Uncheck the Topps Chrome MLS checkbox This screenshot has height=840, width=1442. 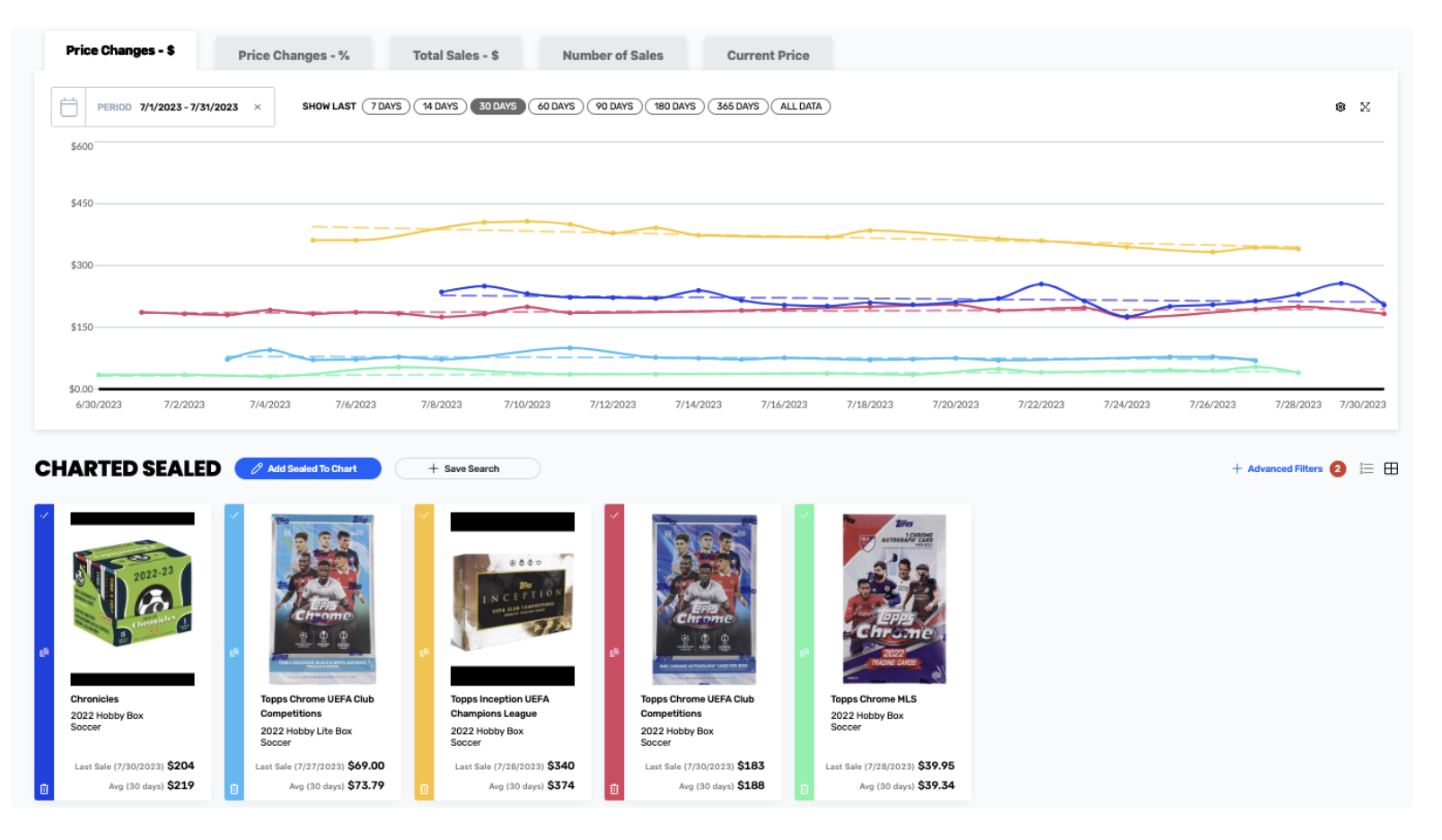point(805,515)
